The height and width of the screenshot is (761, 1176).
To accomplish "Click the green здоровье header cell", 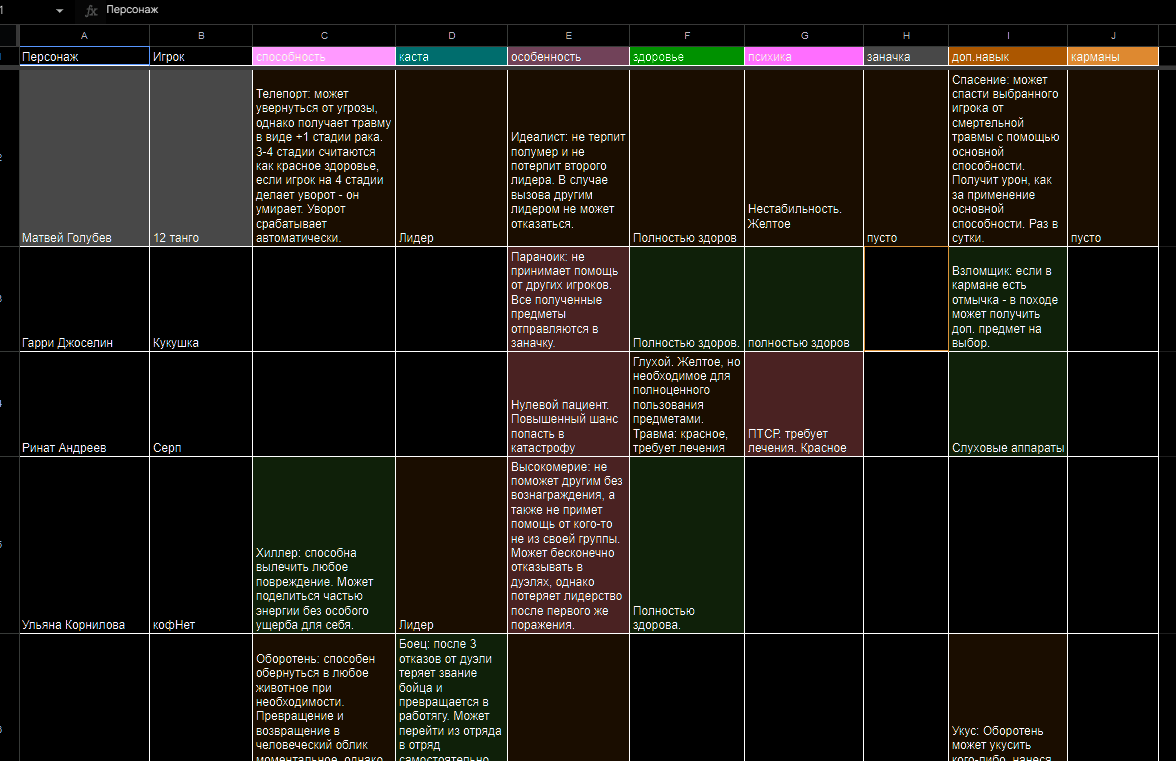I will pos(686,57).
